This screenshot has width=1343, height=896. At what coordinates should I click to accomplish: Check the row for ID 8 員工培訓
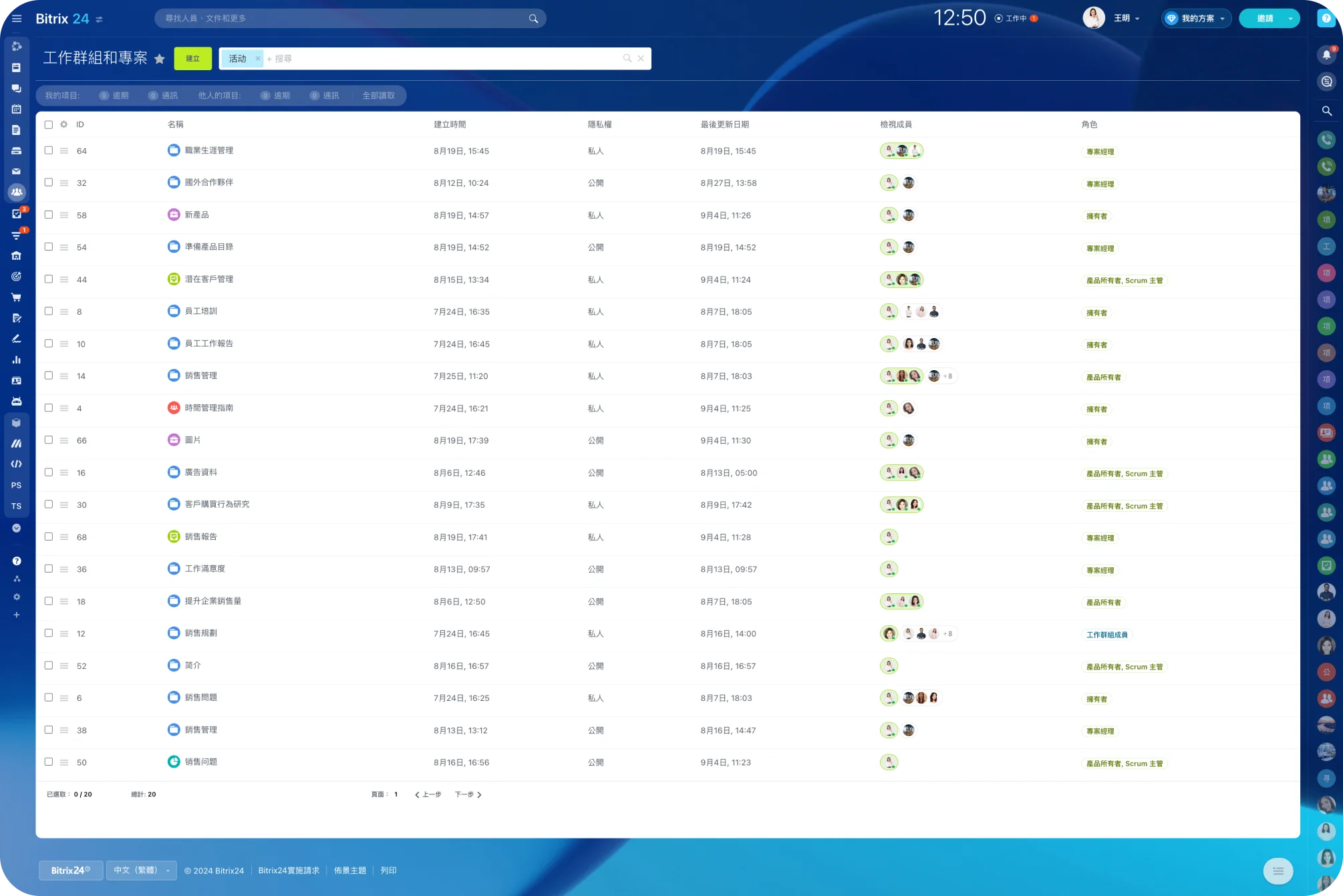(x=49, y=311)
